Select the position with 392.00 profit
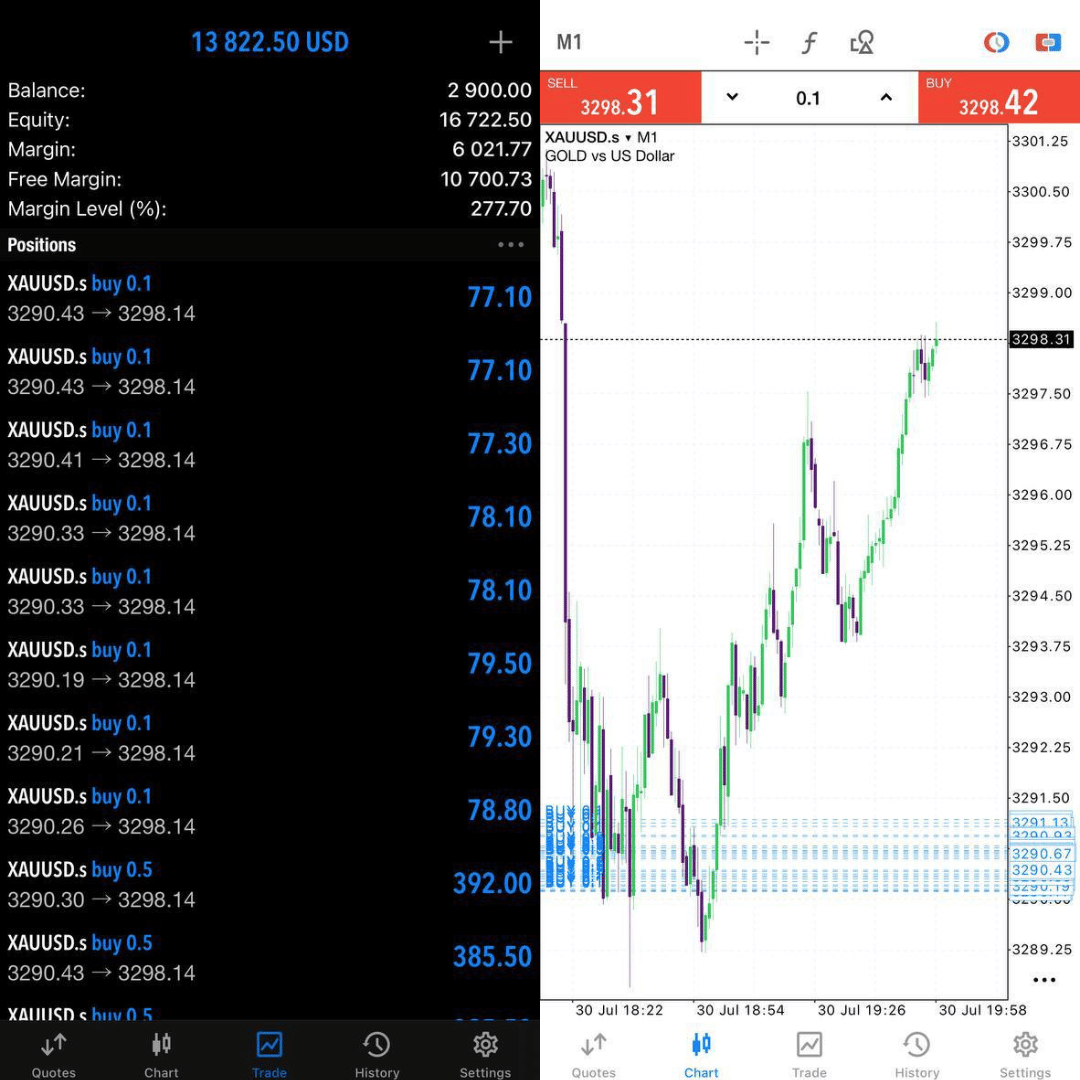The image size is (1080, 1080). pyautogui.click(x=270, y=884)
